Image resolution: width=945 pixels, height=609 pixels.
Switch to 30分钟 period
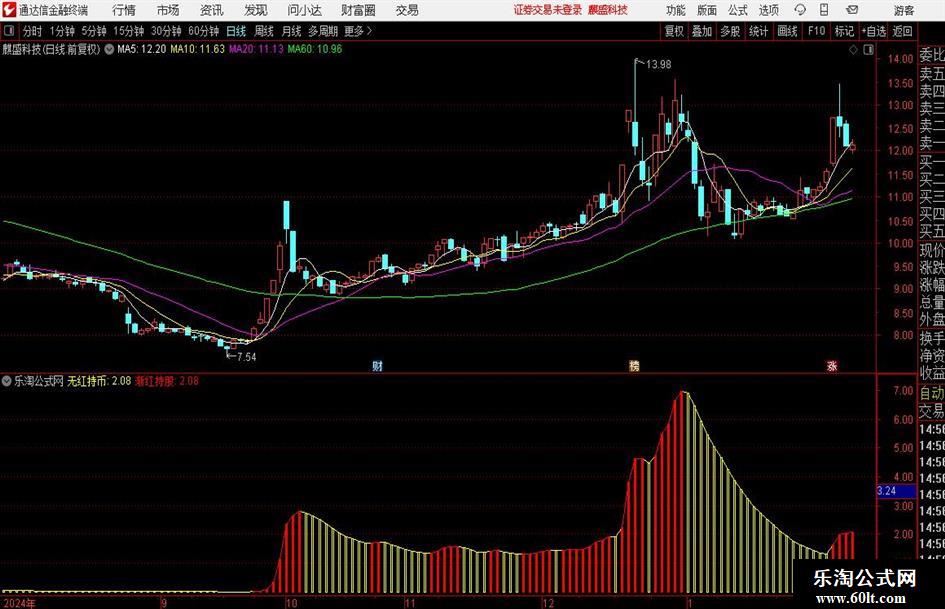166,31
